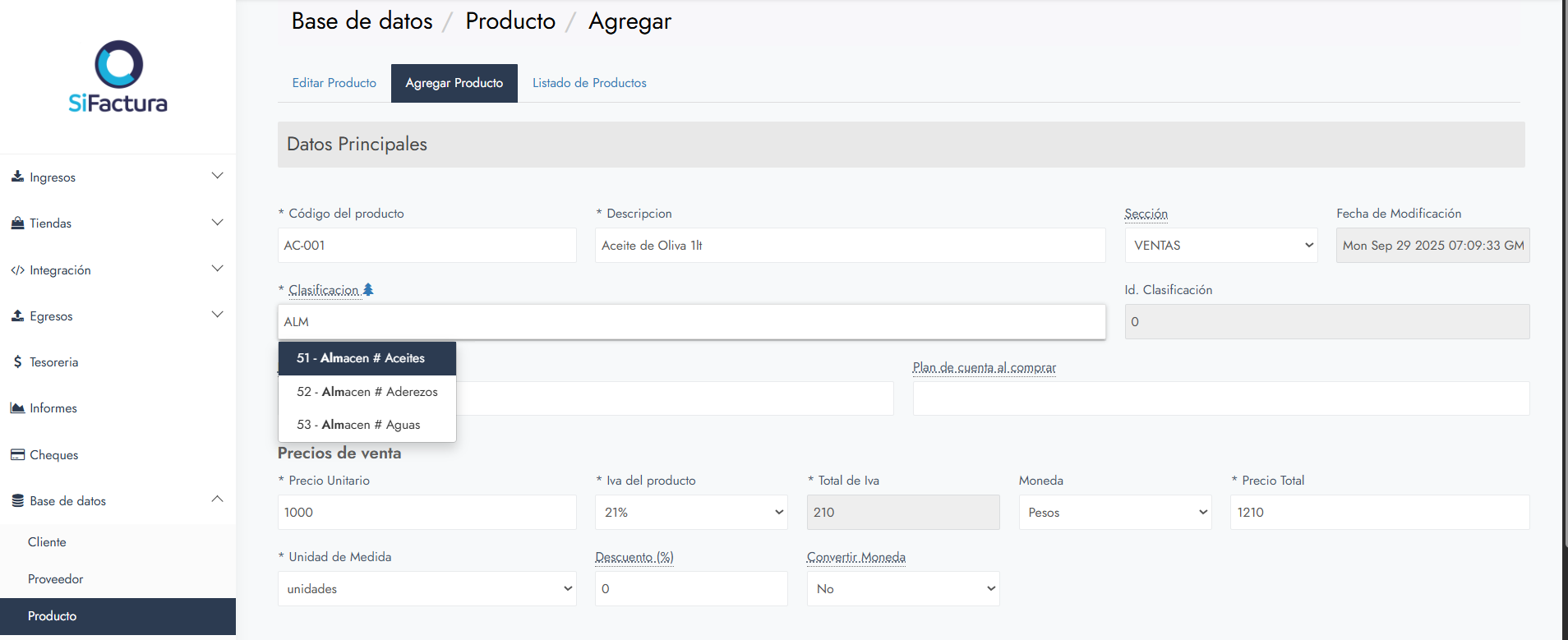Viewport: 1568px width, 640px height.
Task: Click the SiFactura logo
Action: click(x=118, y=76)
